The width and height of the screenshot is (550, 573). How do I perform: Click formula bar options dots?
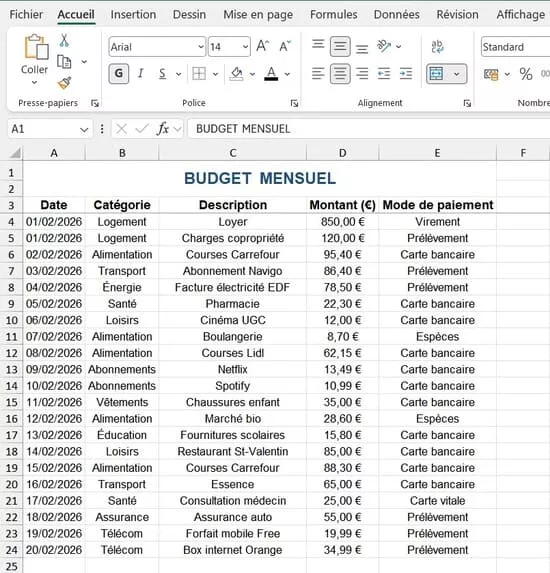pos(102,129)
